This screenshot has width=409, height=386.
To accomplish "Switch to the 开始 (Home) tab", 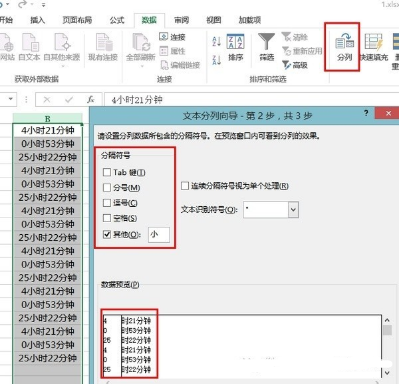I will 6,20.
